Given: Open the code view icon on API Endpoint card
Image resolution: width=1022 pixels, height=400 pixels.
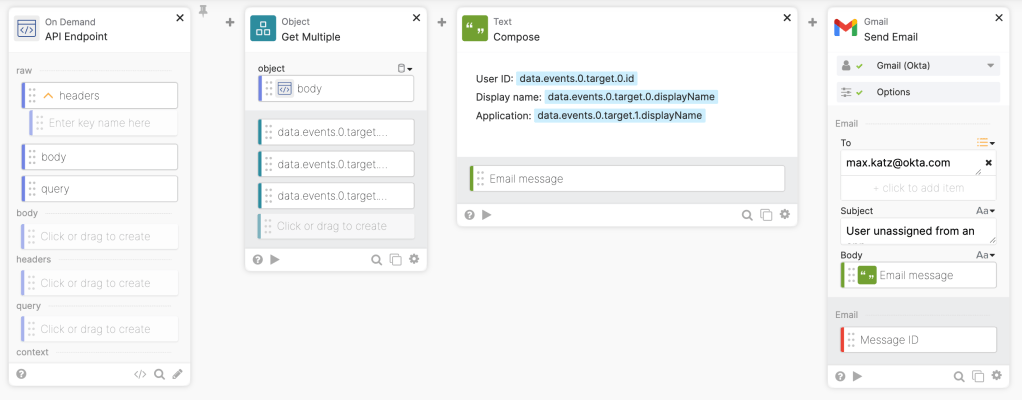Looking at the screenshot, I should tap(140, 374).
